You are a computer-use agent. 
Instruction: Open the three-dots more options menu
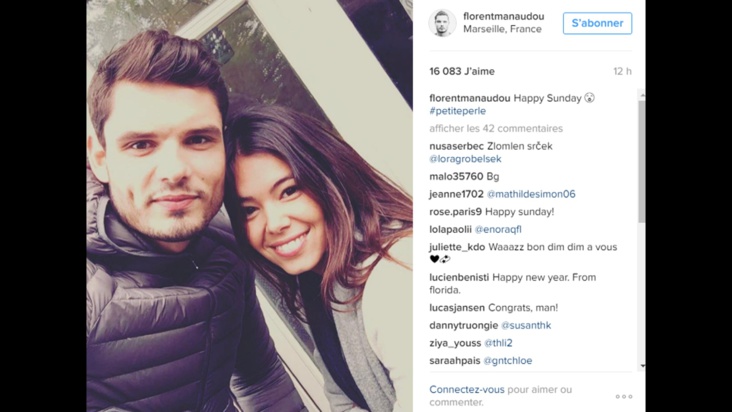[624, 397]
